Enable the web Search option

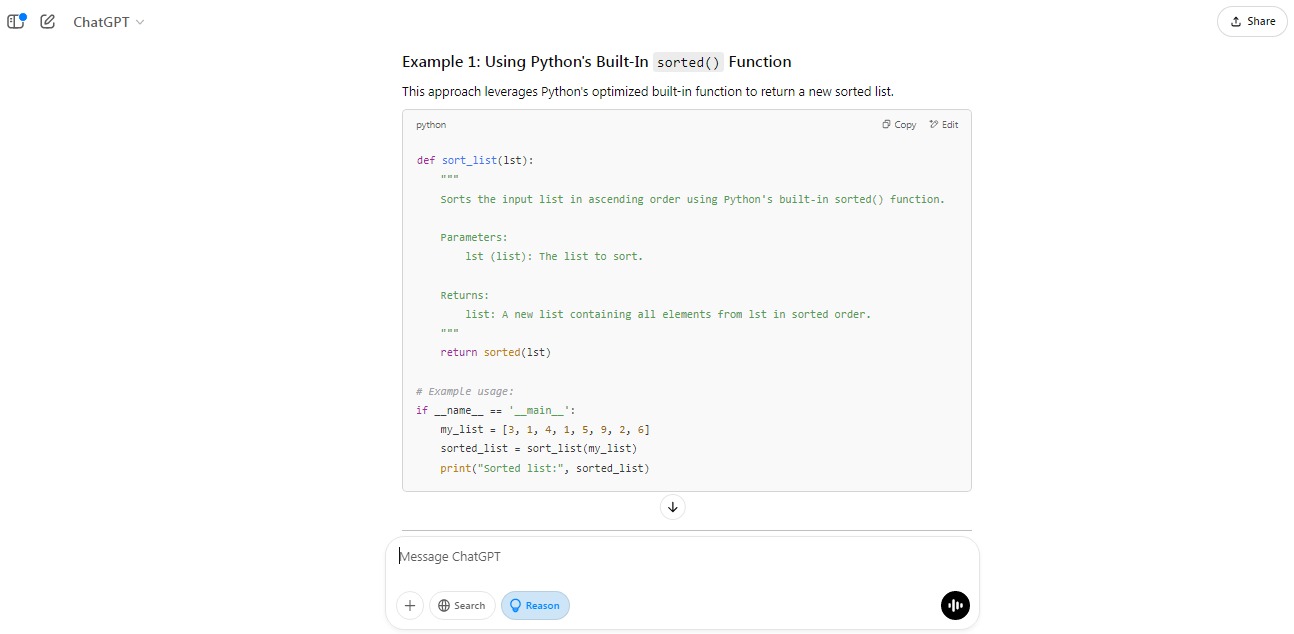(462, 605)
